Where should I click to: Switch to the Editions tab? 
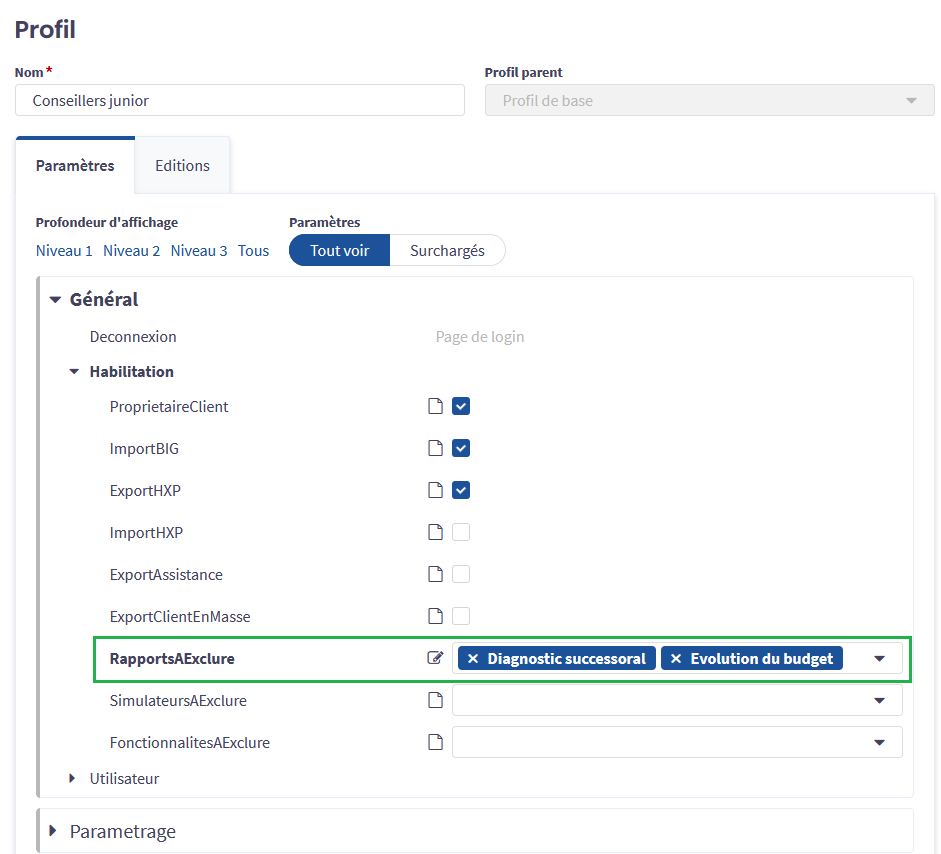tap(182, 166)
